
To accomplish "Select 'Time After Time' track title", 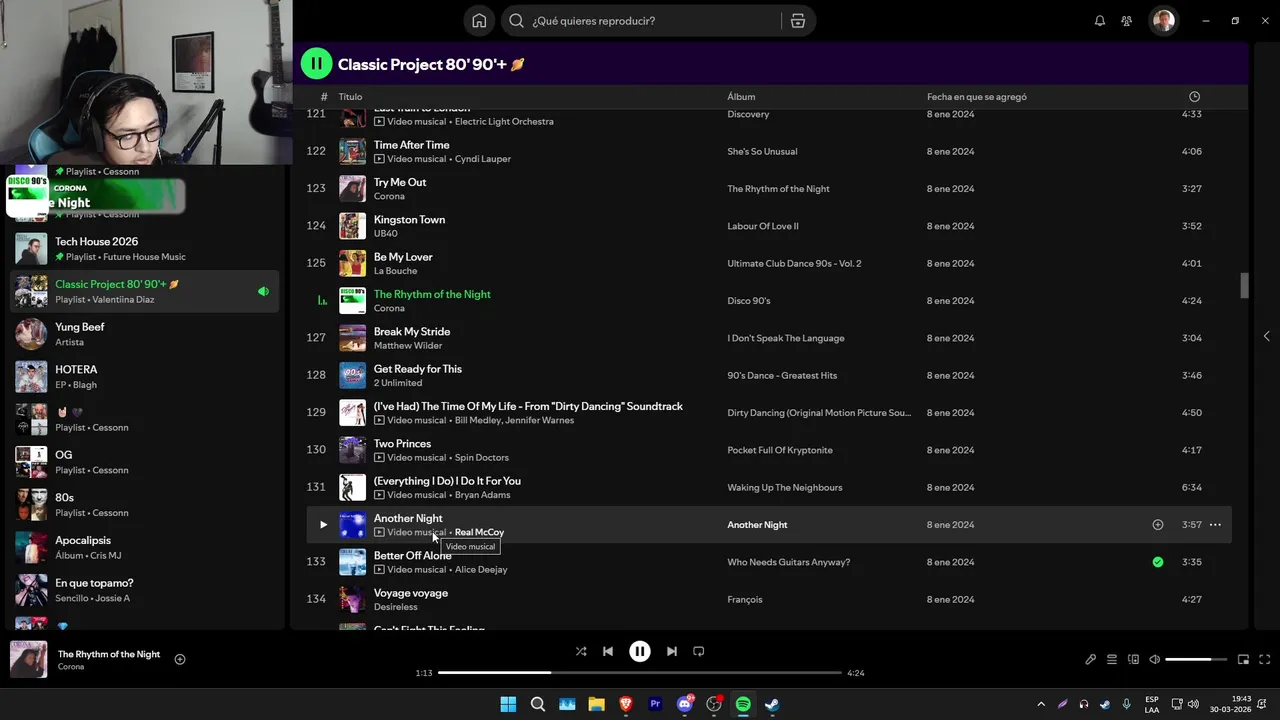I will coord(412,145).
